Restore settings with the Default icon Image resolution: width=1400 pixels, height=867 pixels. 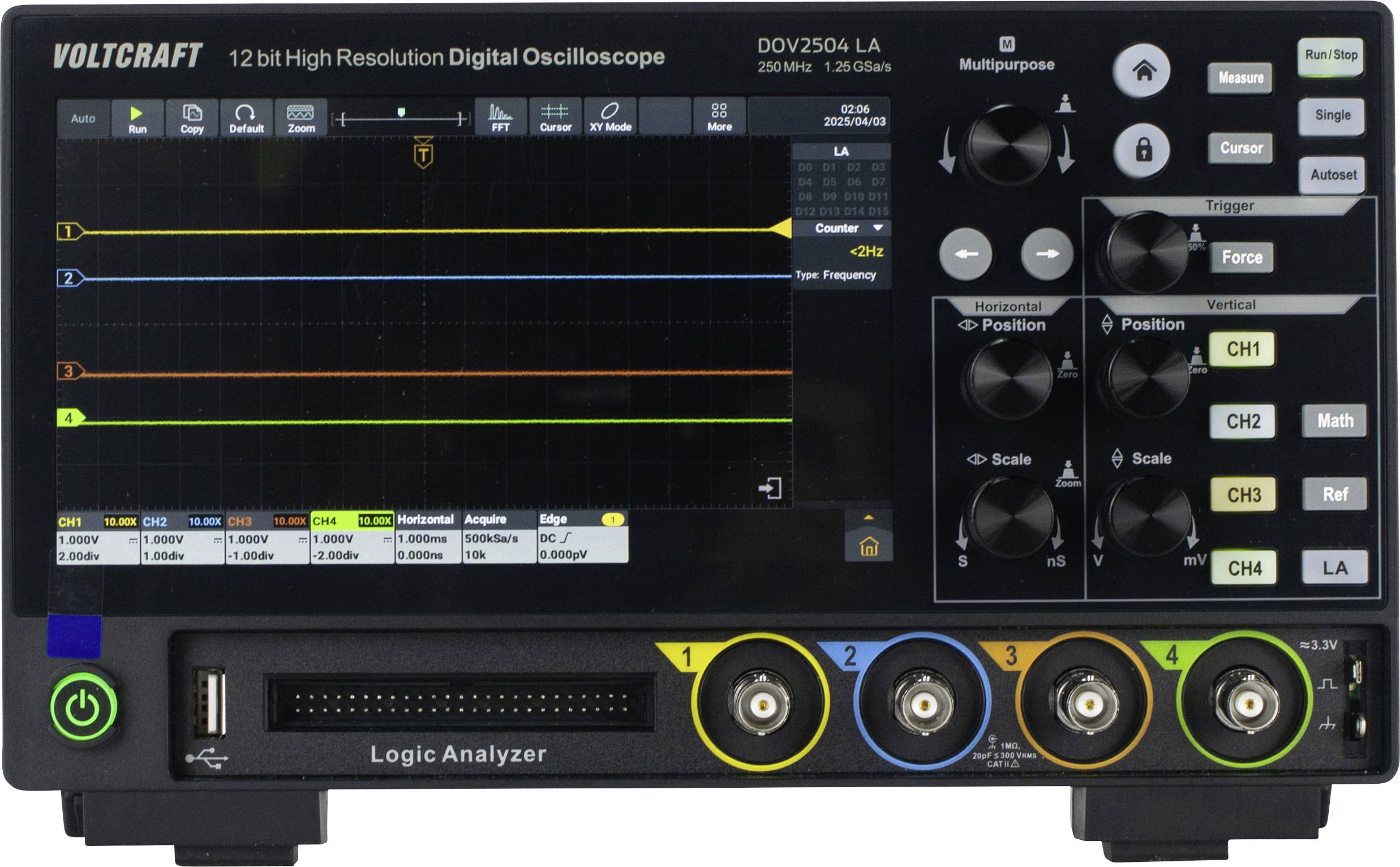pyautogui.click(x=247, y=119)
